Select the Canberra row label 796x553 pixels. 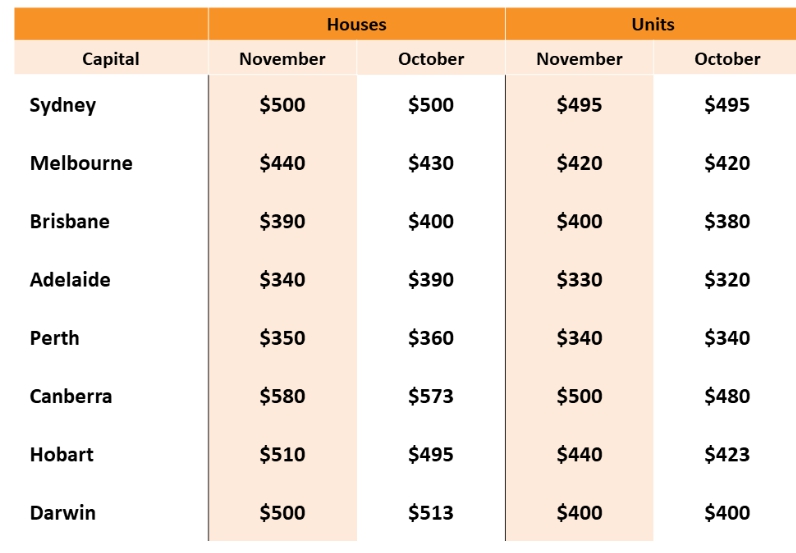(x=71, y=396)
